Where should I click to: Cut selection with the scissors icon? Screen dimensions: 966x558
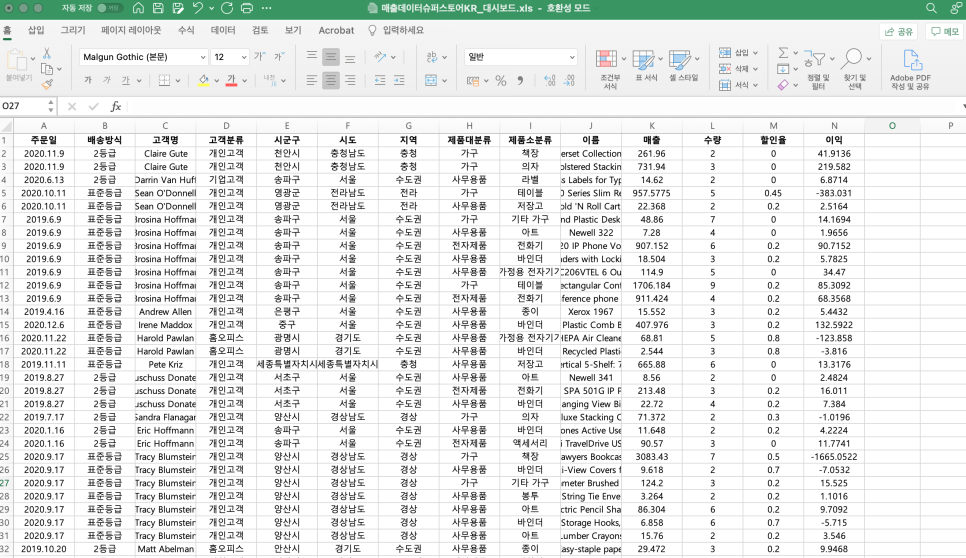pyautogui.click(x=47, y=54)
